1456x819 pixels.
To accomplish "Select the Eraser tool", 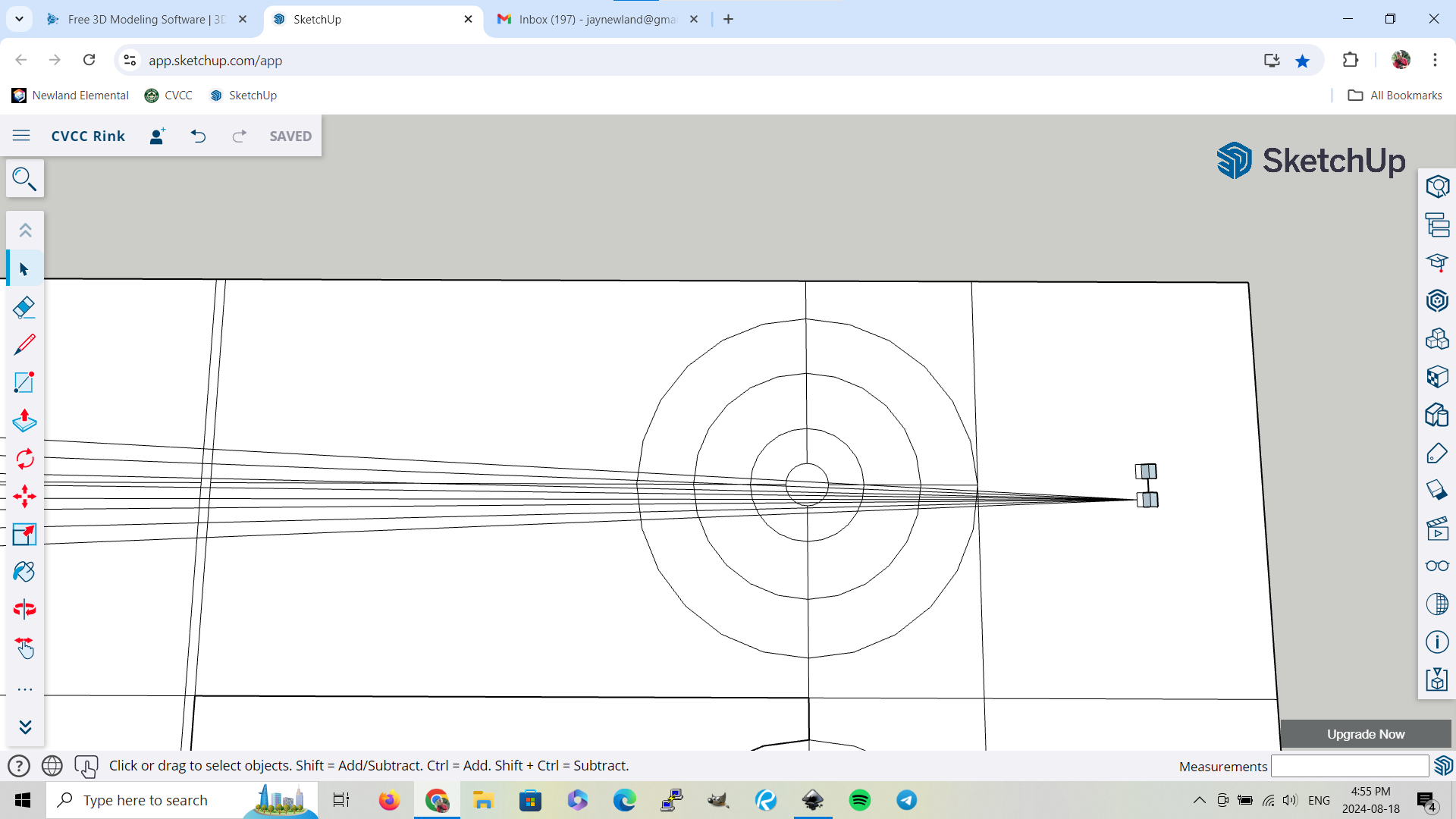I will coord(24,307).
